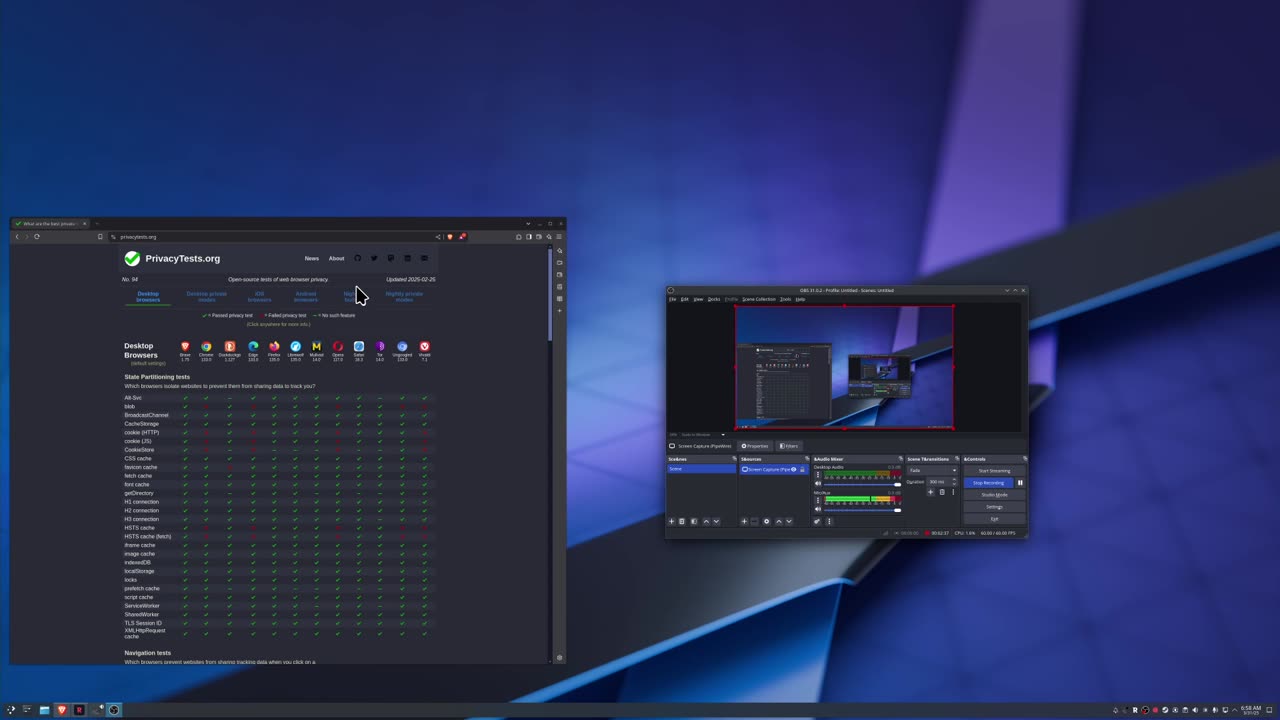Click the bookmark icon left of the URL
This screenshot has width=1280, height=720.
click(100, 237)
